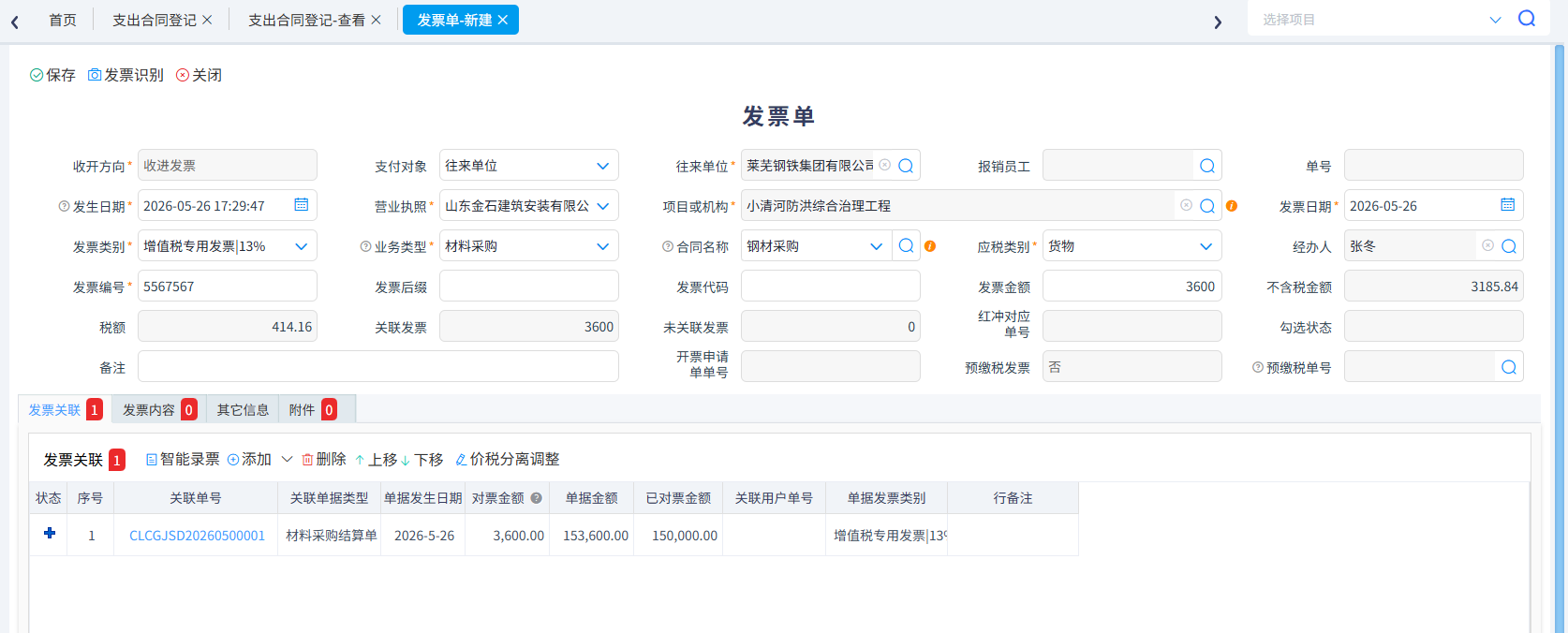Screen dimensions: 1568x633
Task: Click the 关联单号 column header
Action: (x=196, y=498)
